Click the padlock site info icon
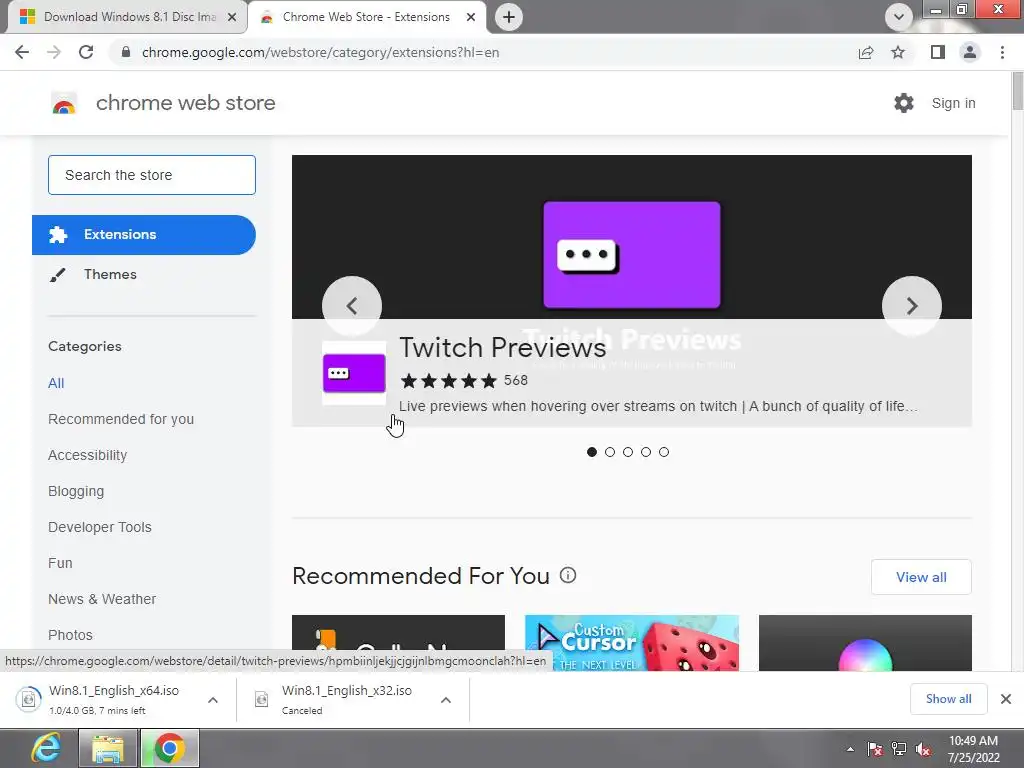Screen dimensions: 1024x768 coord(126,52)
